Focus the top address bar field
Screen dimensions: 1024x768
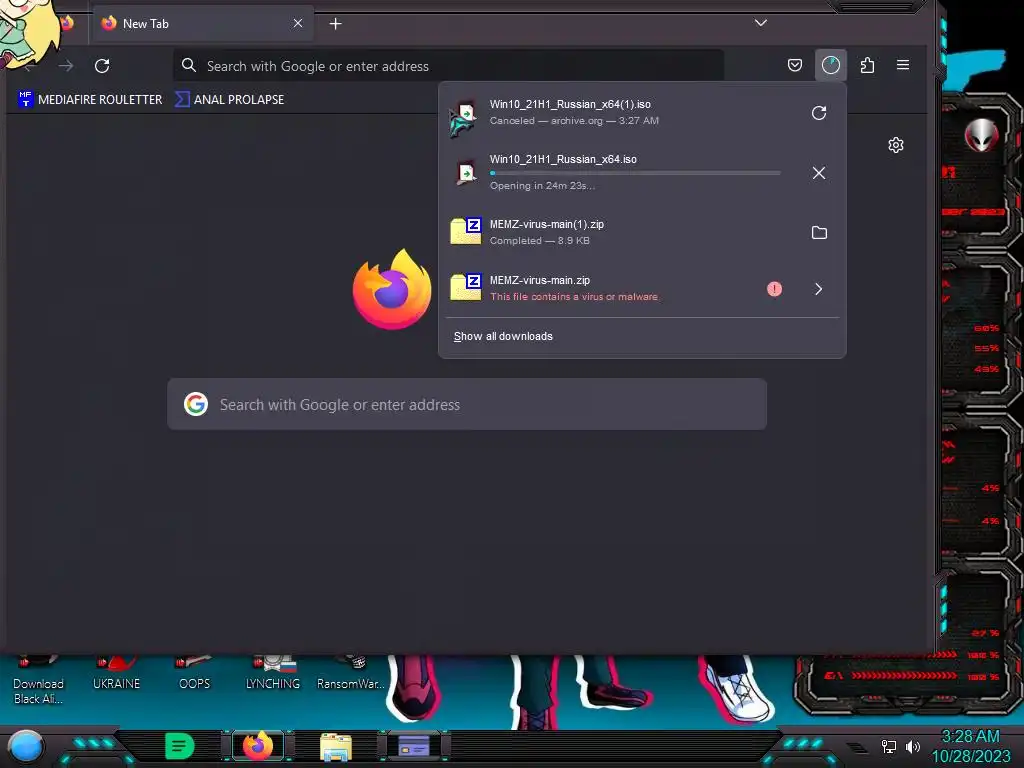449,66
